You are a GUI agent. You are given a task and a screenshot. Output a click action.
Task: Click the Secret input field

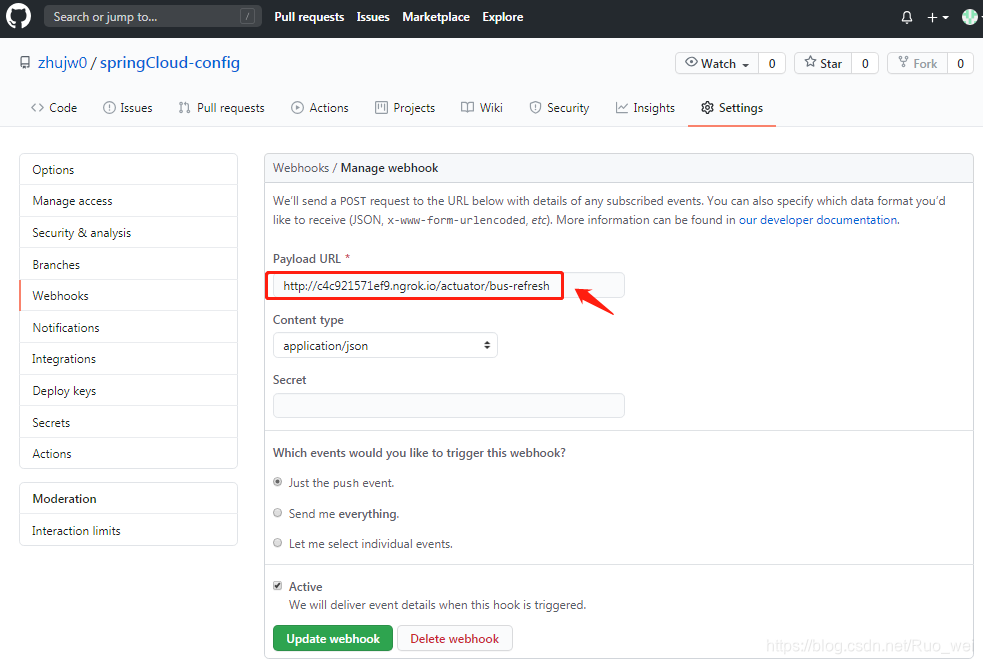point(449,406)
